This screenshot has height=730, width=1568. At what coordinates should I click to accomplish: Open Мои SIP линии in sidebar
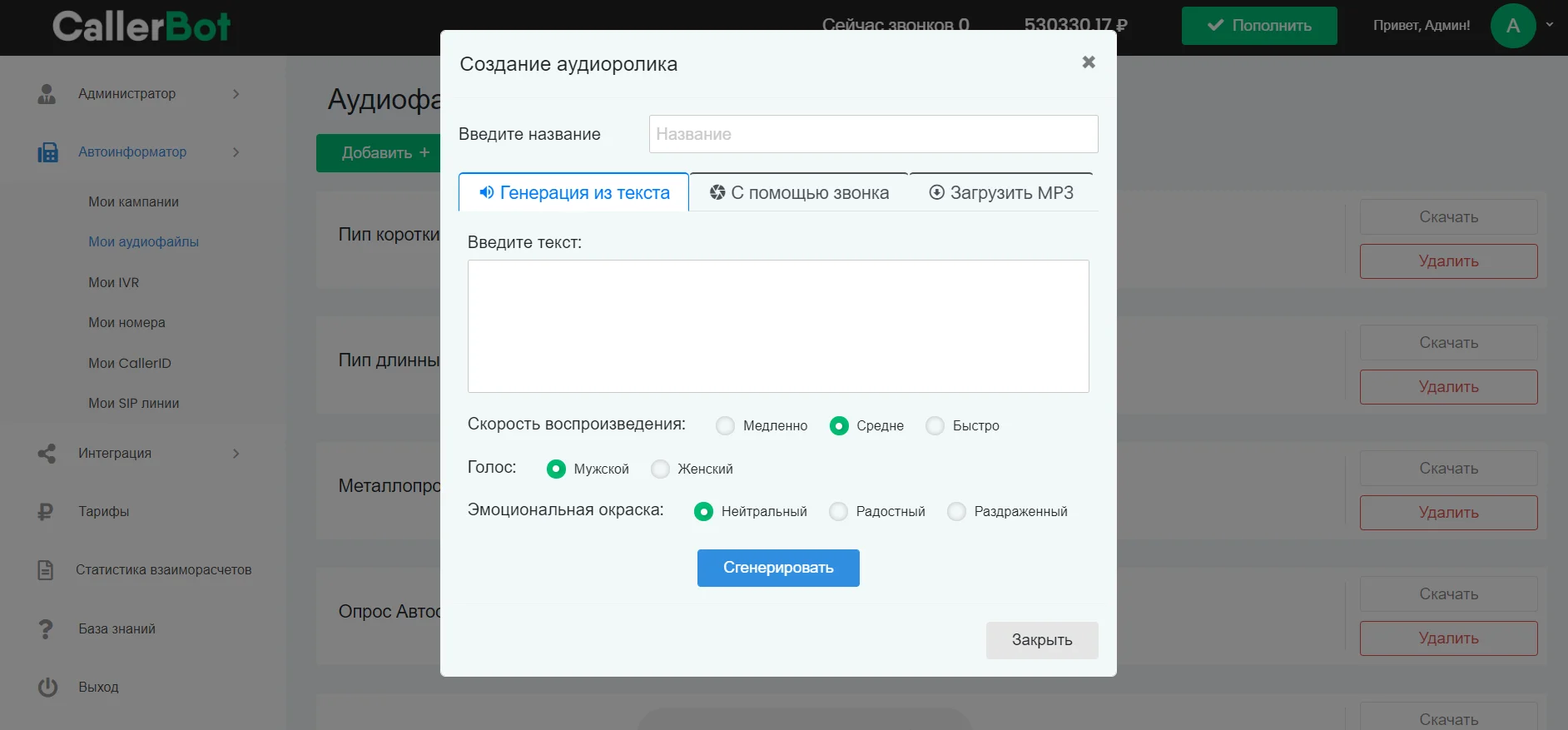point(134,404)
